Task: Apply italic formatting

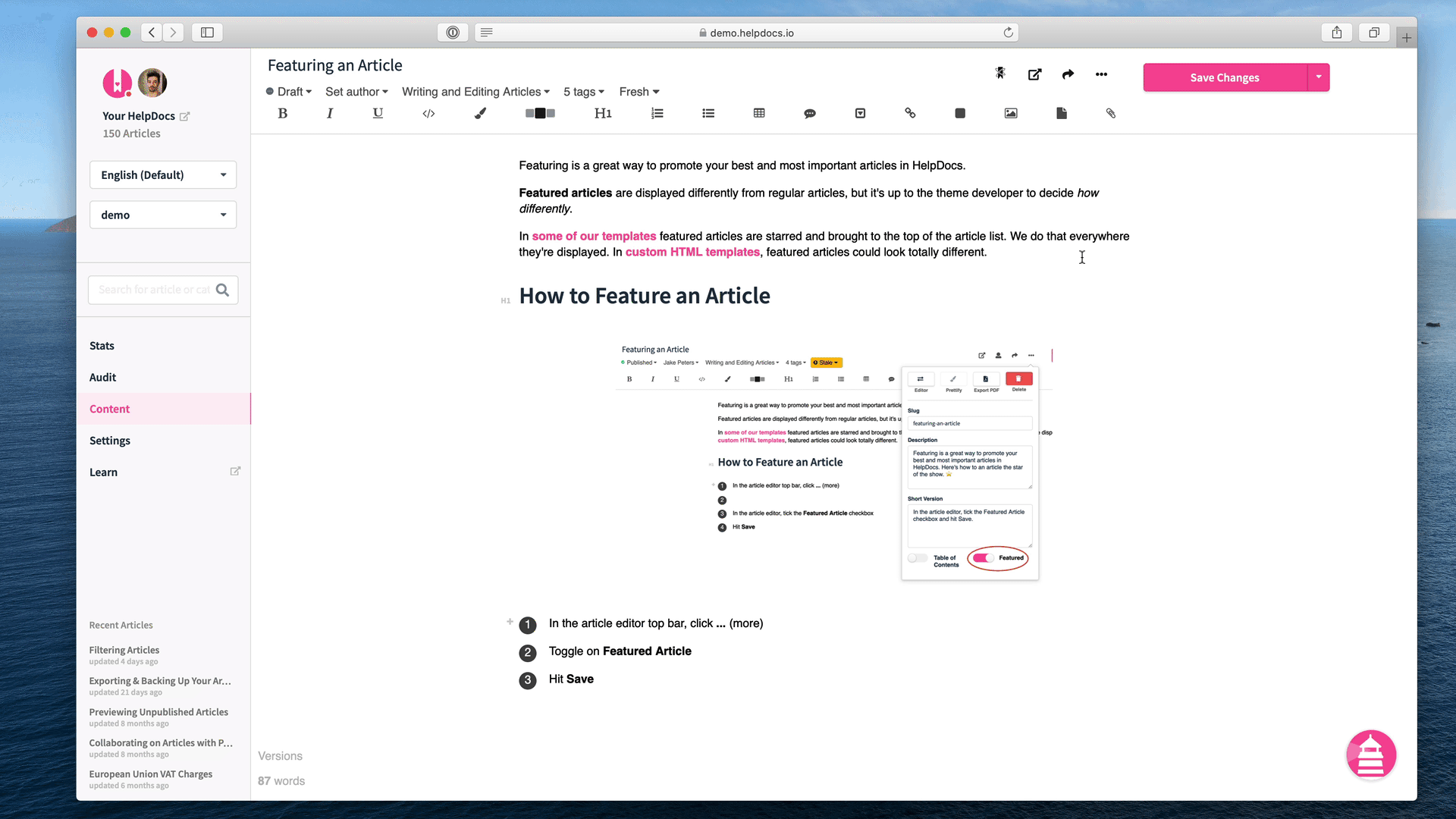Action: pos(330,113)
